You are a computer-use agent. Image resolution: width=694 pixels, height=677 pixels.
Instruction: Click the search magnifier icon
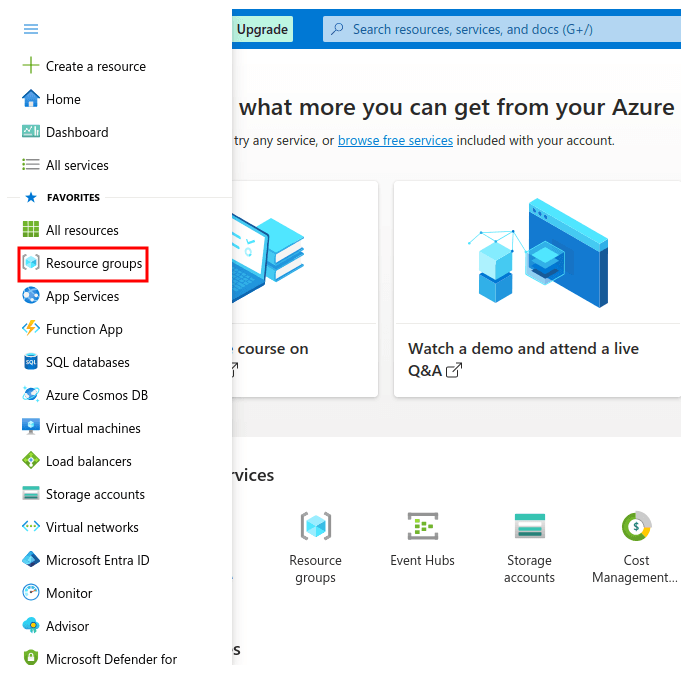pos(337,29)
